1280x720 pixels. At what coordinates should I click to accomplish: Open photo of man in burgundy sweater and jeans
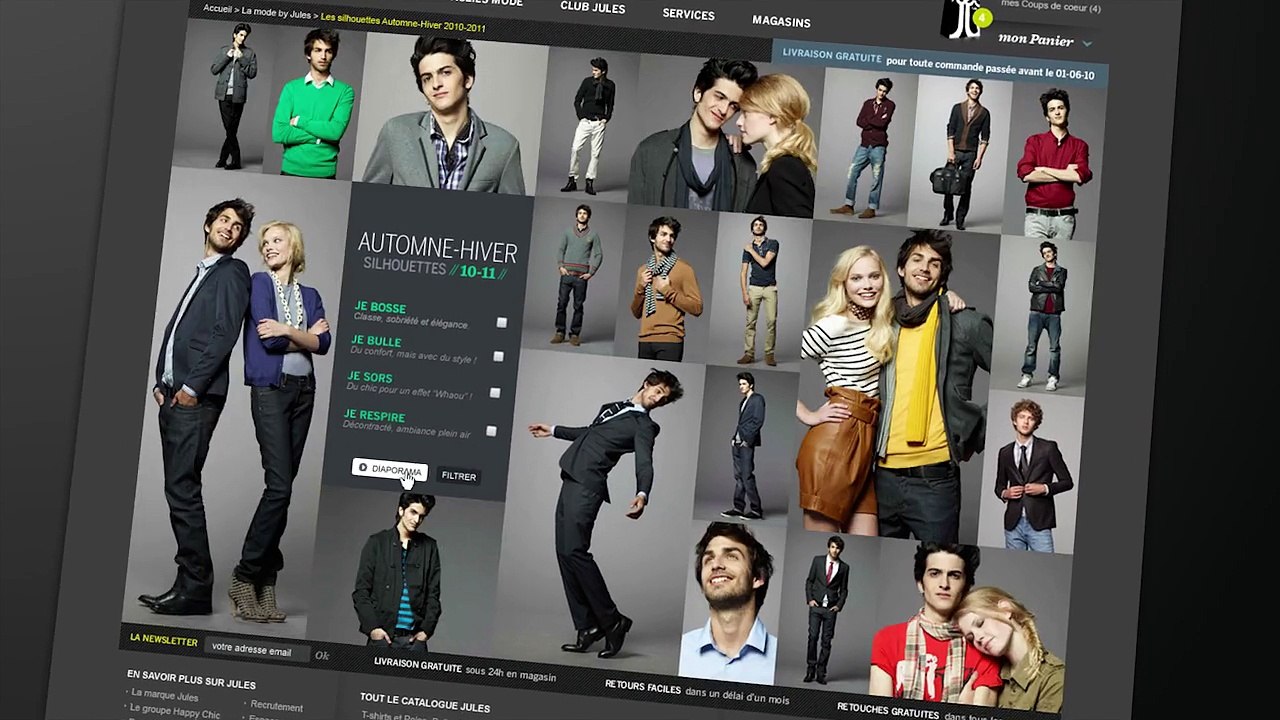click(x=867, y=146)
